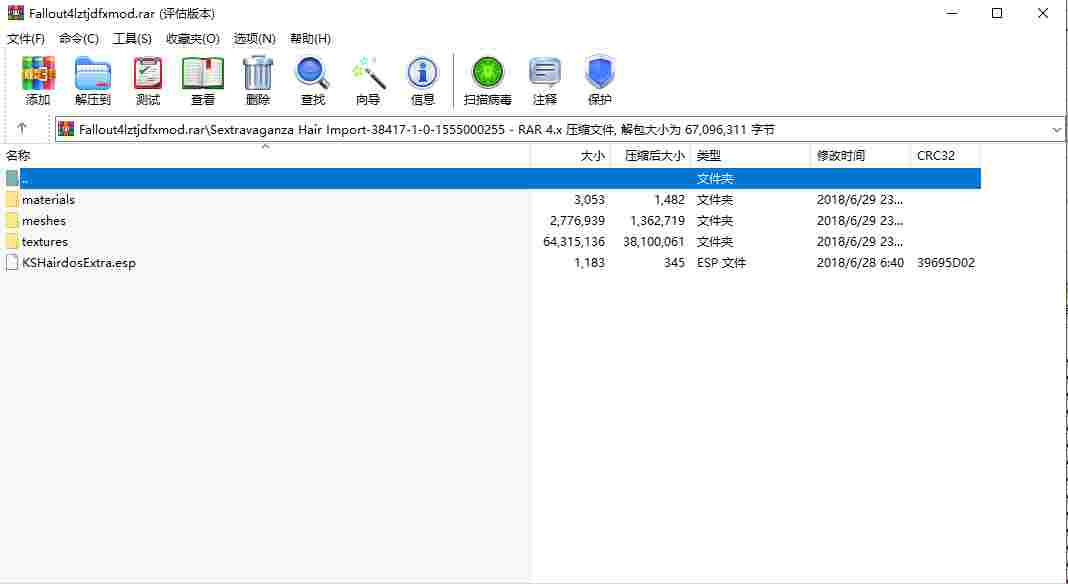Go up one folder level arrow
This screenshot has height=584, width=1068.
click(22, 128)
